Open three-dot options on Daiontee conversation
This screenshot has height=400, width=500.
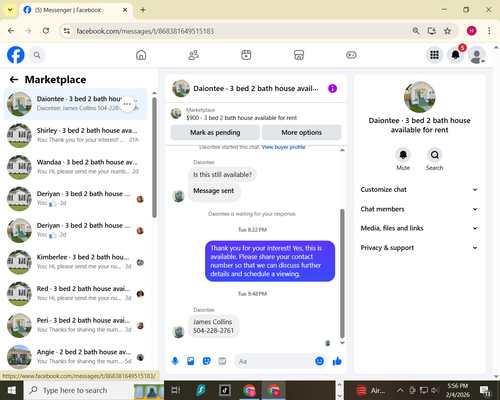click(x=127, y=104)
